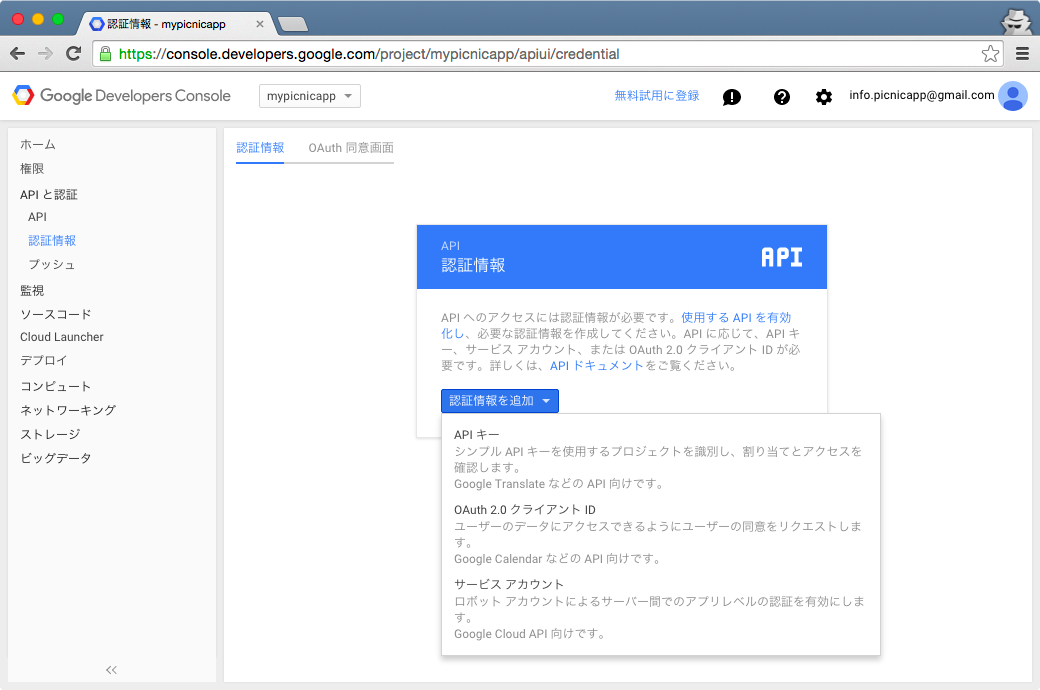Image resolution: width=1040 pixels, height=690 pixels.
Task: Expand ネットワーキング sidebar section
Action: (68, 410)
